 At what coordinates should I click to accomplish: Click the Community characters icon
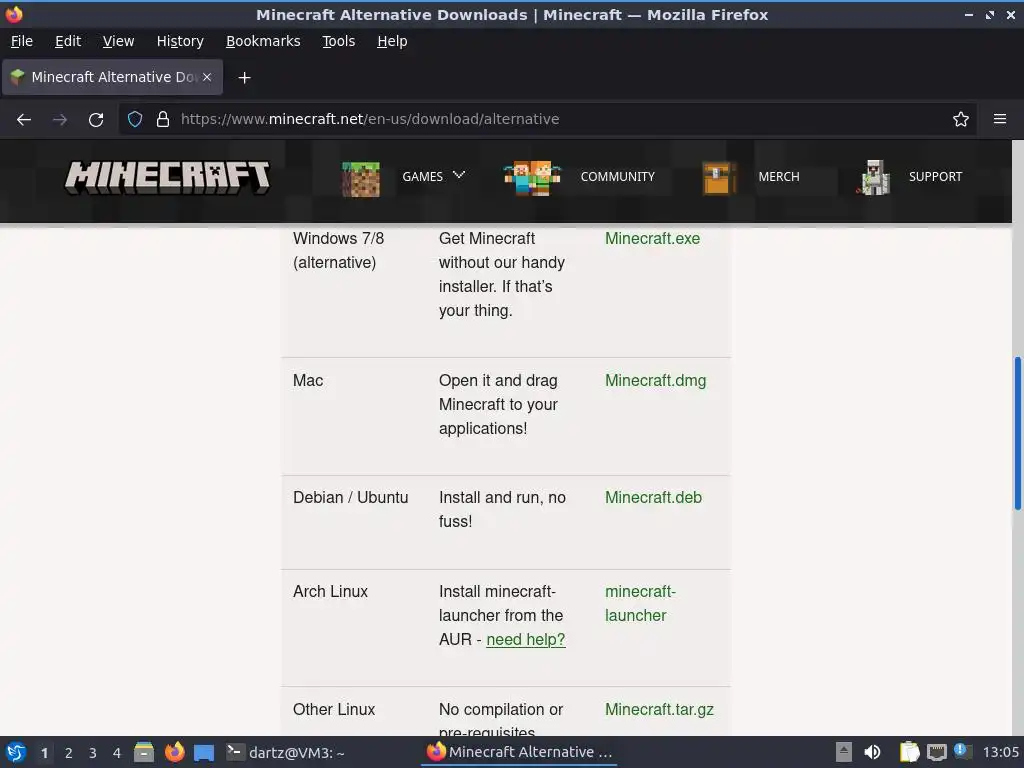(x=532, y=178)
